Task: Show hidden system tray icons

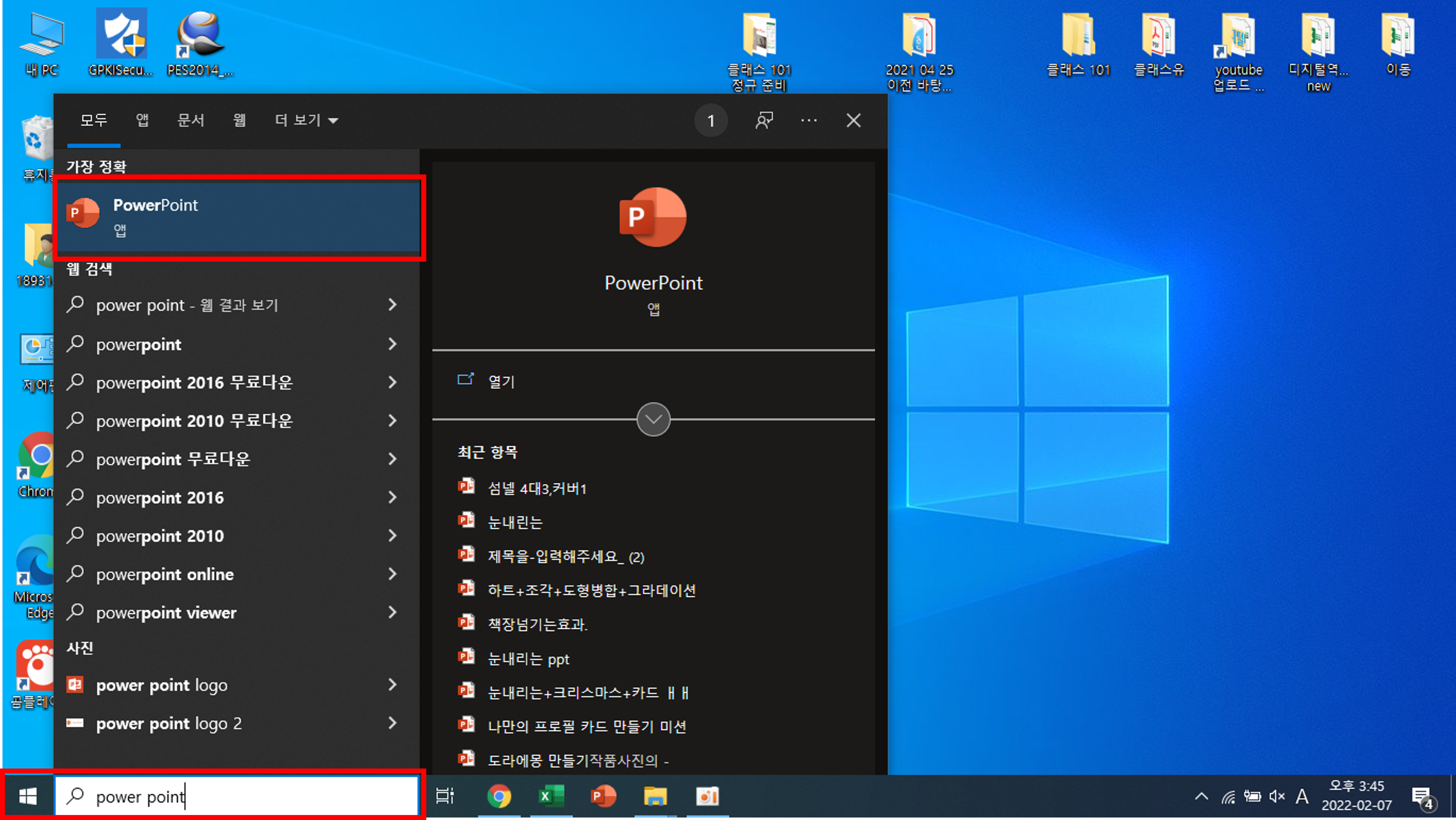Action: click(1201, 797)
